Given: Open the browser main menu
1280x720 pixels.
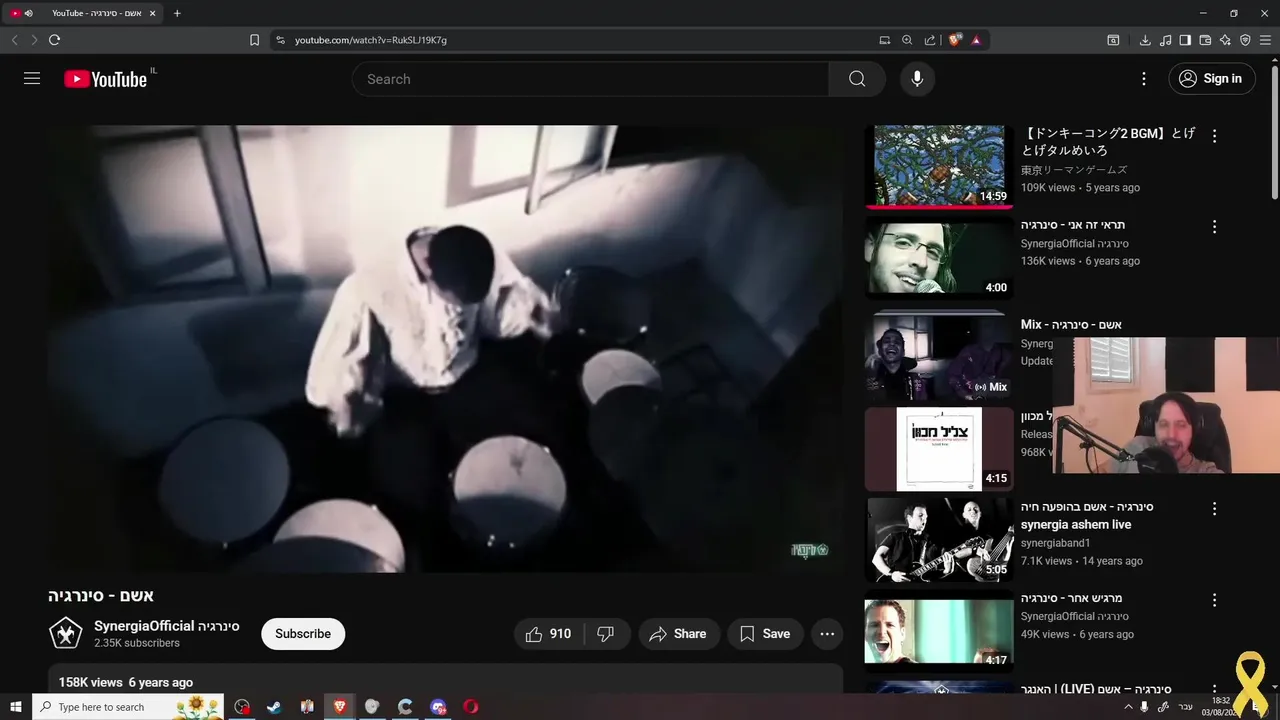Looking at the screenshot, I should 1266,40.
